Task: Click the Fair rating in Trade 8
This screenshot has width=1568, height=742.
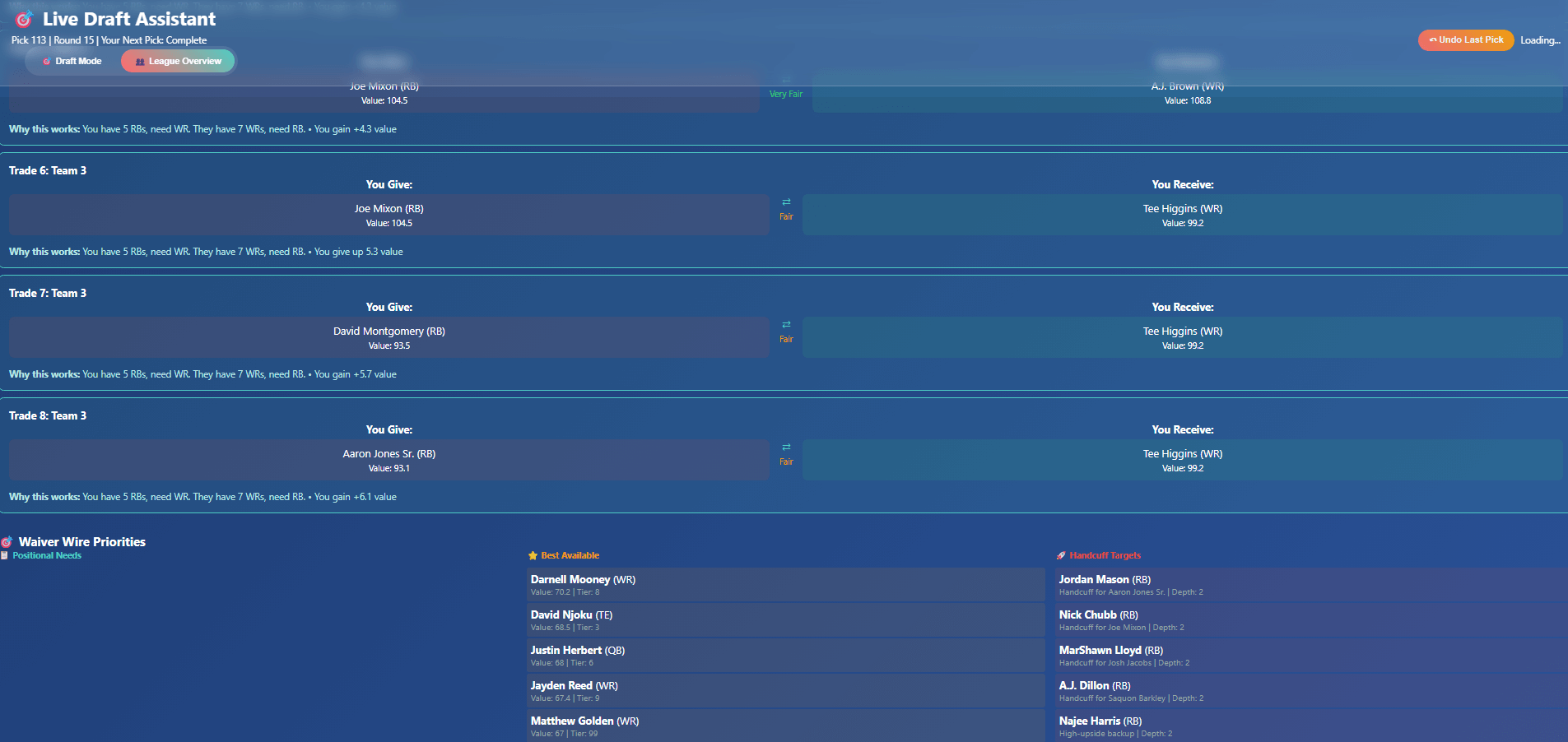Action: tap(786, 462)
